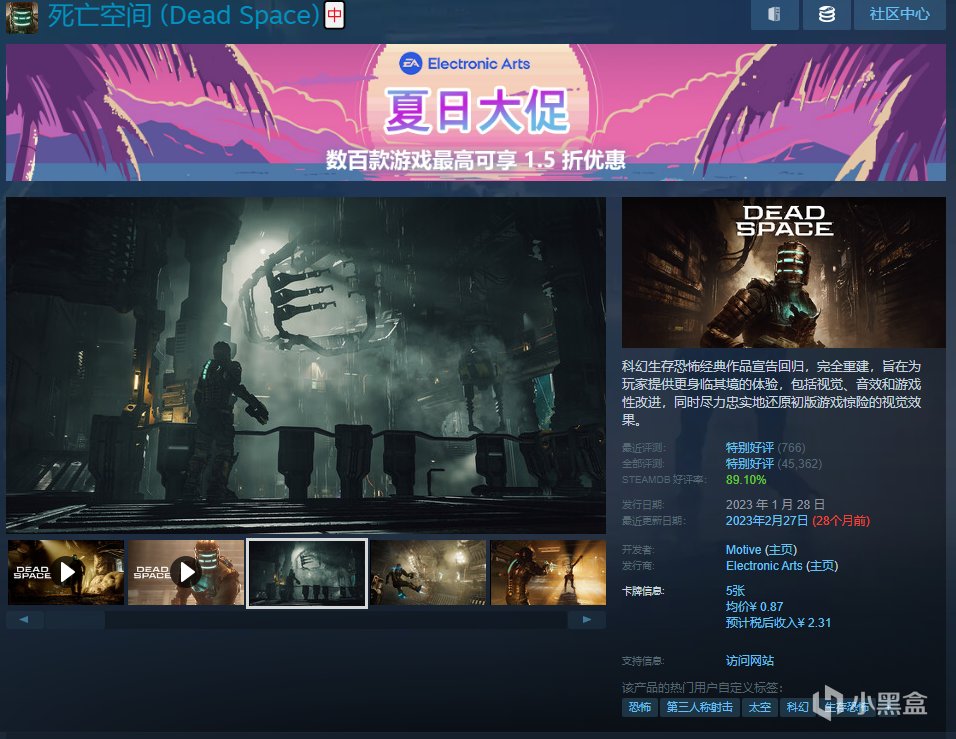Viewport: 956px width, 739px height.
Task: Play the second Dead Space trailer thumbnail
Action: (186, 573)
